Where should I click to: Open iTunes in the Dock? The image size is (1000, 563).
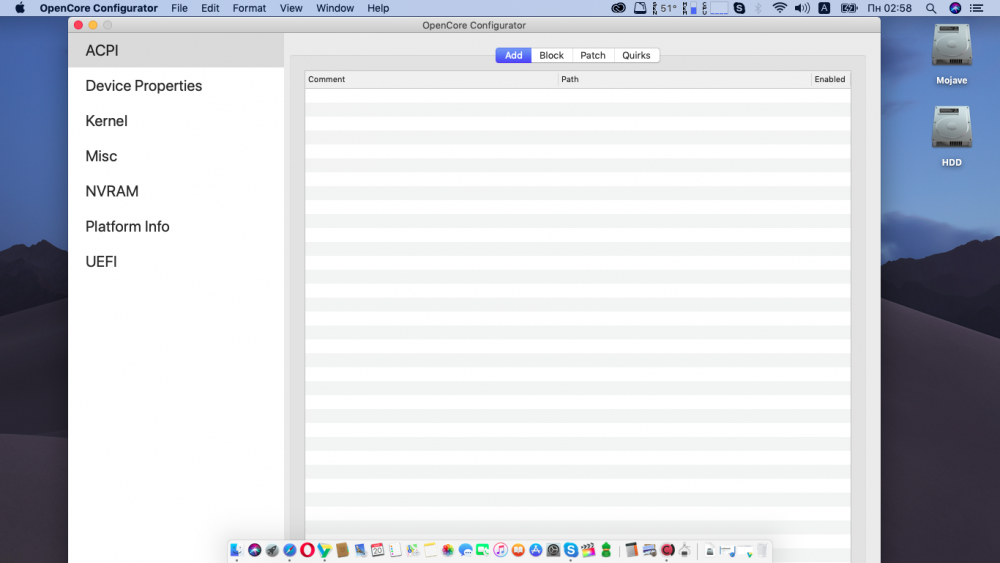coord(501,550)
